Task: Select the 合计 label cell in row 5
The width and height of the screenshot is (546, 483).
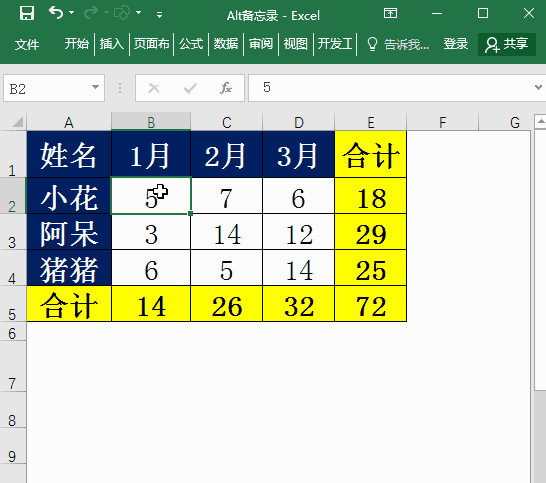Action: (69, 304)
